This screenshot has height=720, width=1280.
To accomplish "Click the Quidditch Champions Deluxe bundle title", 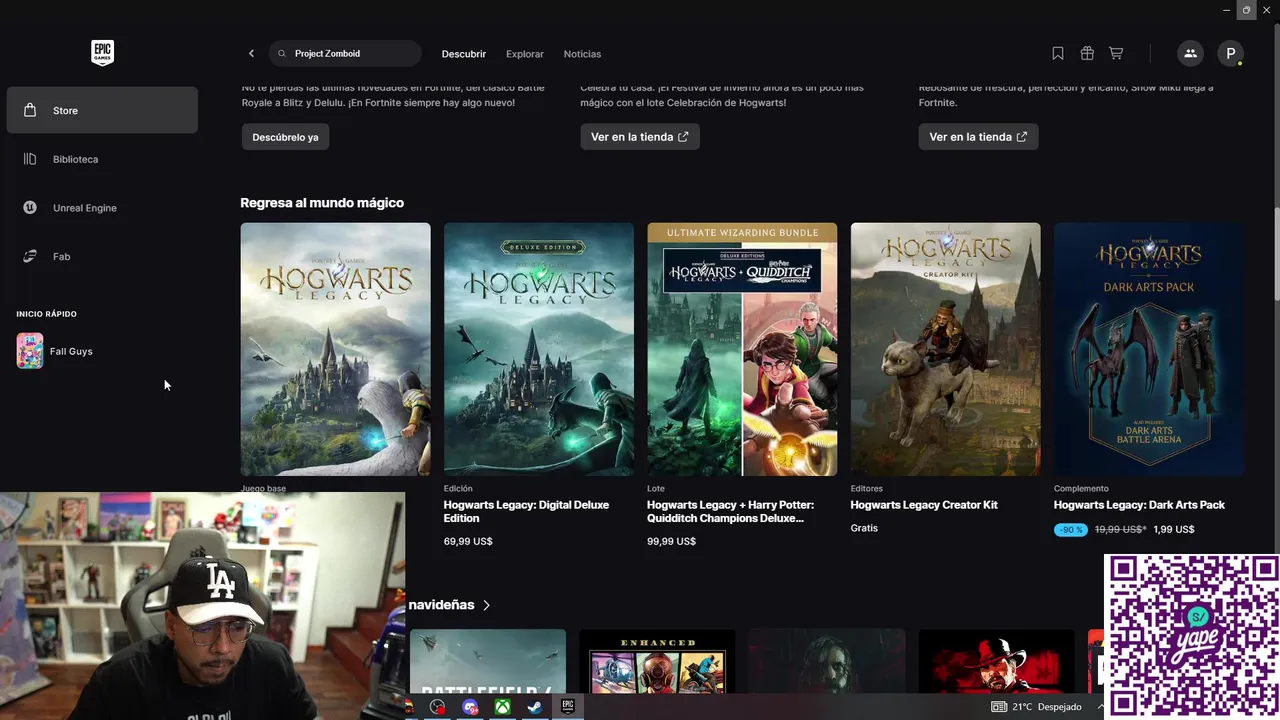I will click(730, 511).
